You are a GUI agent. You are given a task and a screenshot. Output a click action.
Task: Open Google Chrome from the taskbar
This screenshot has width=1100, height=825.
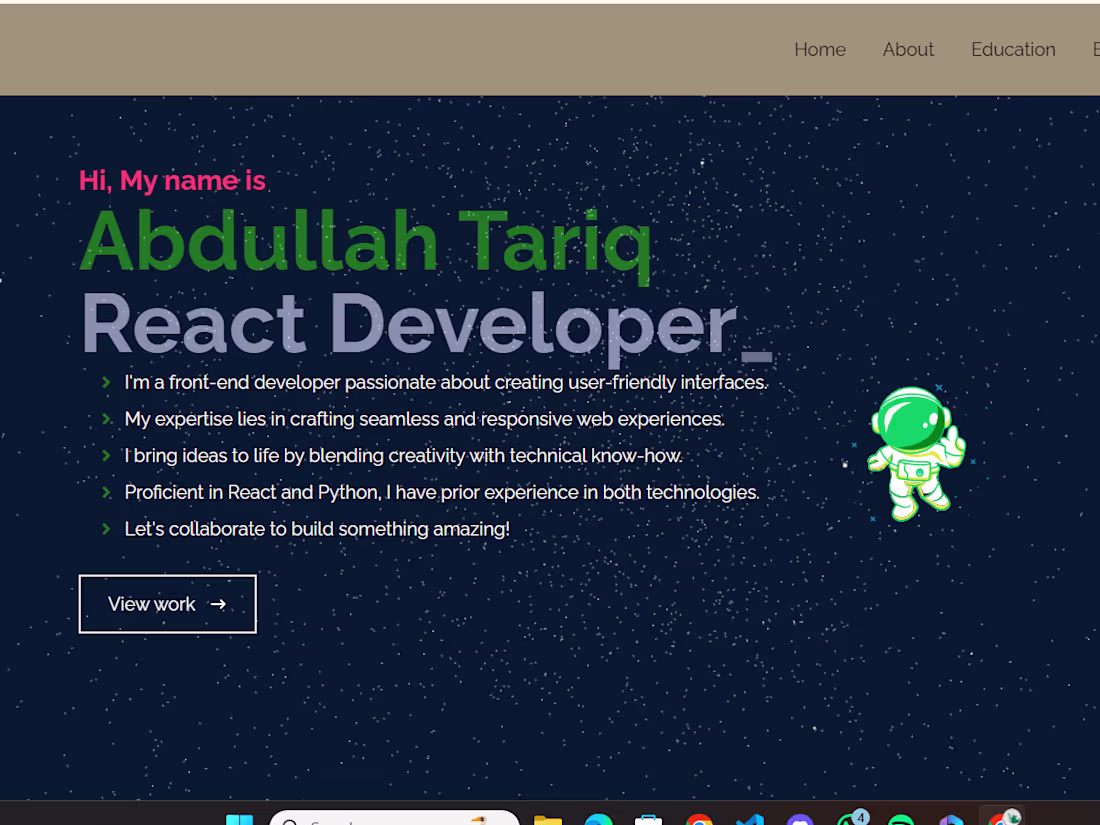pyautogui.click(x=699, y=819)
